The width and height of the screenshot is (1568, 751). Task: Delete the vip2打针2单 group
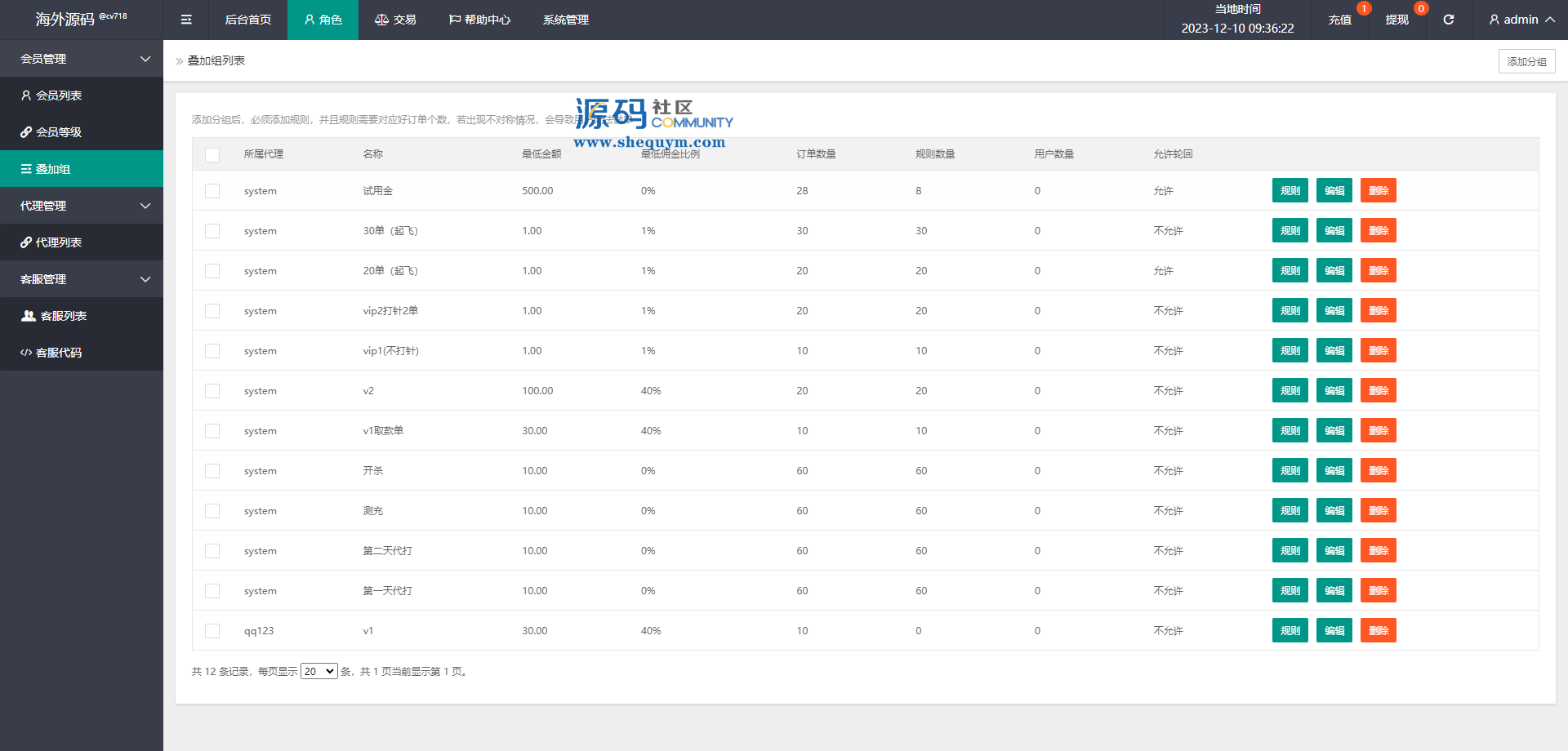coord(1379,310)
